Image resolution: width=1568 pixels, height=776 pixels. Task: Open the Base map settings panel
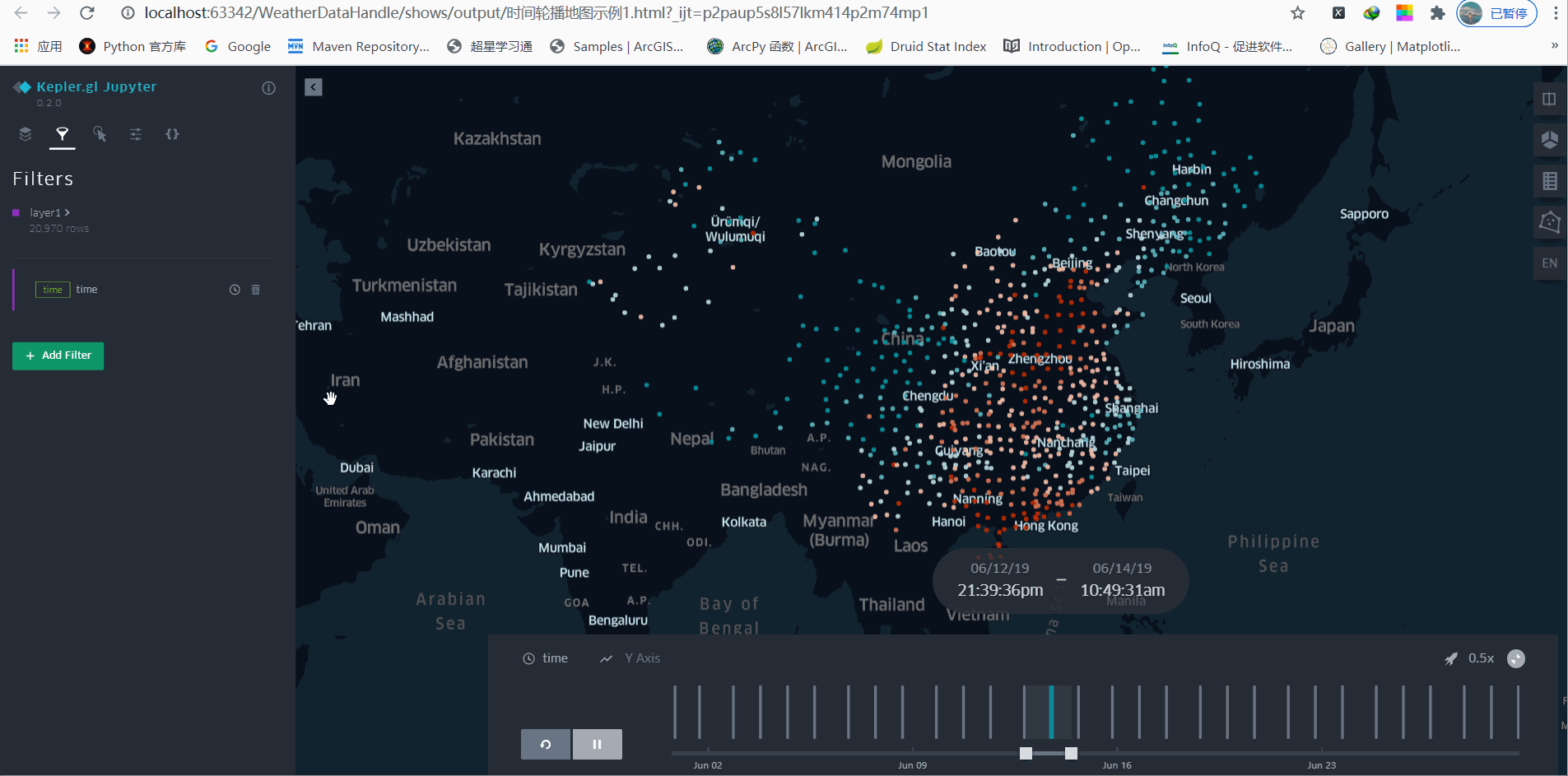tap(136, 134)
